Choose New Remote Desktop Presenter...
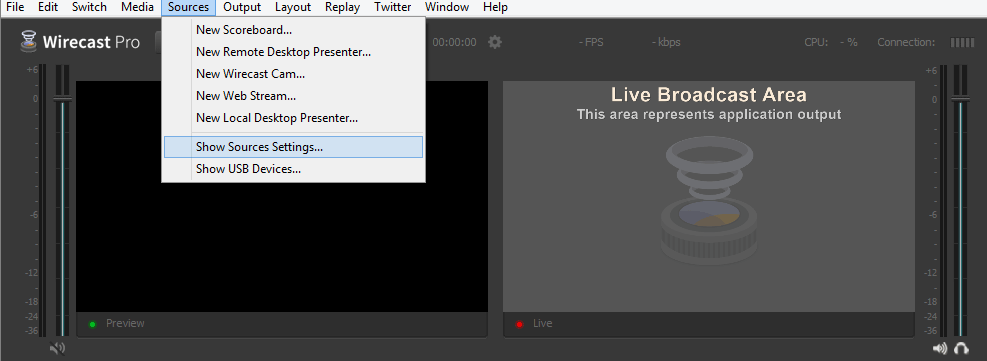The width and height of the screenshot is (987, 361). 293,52
